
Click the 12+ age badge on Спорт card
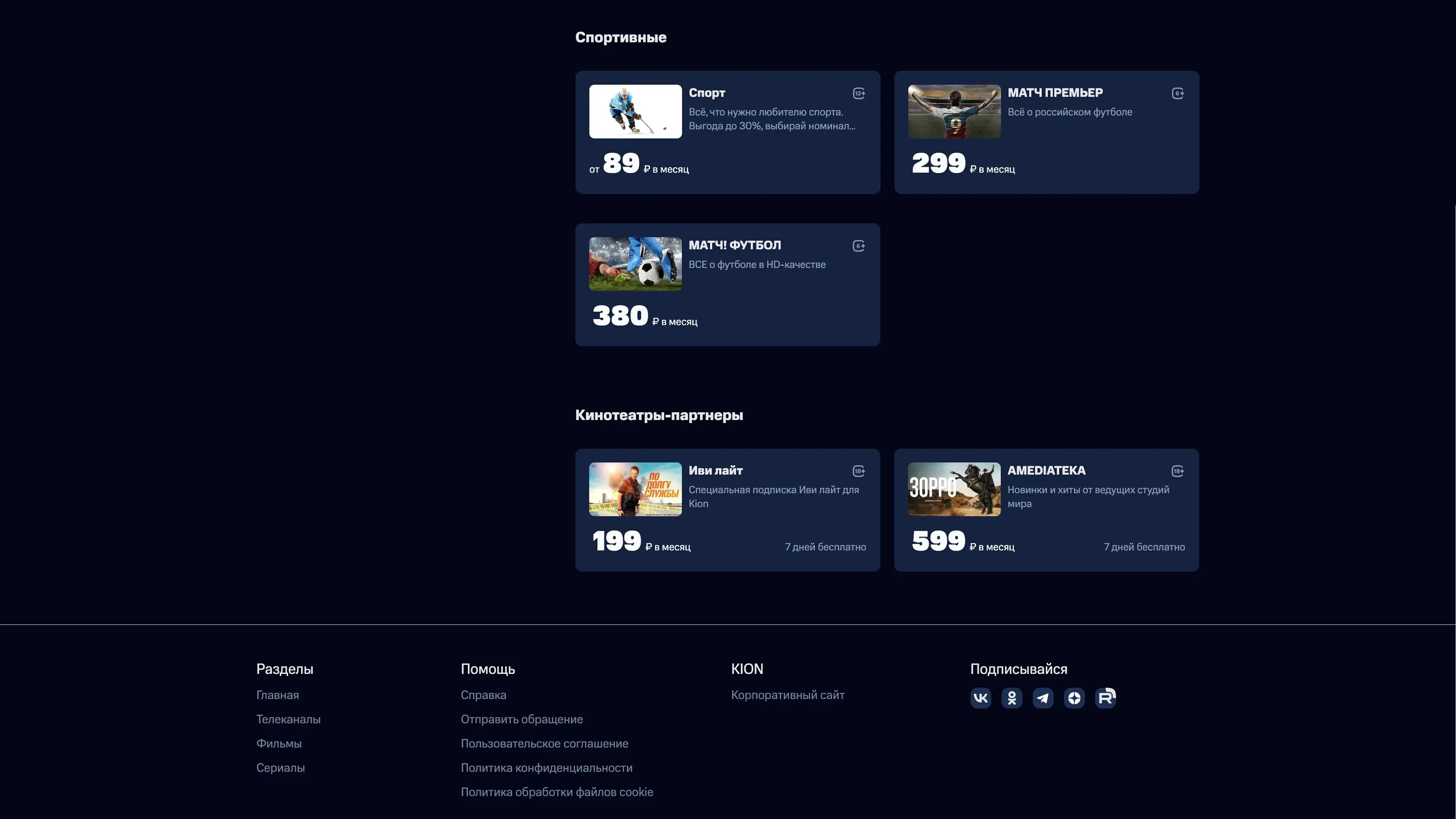tap(858, 93)
